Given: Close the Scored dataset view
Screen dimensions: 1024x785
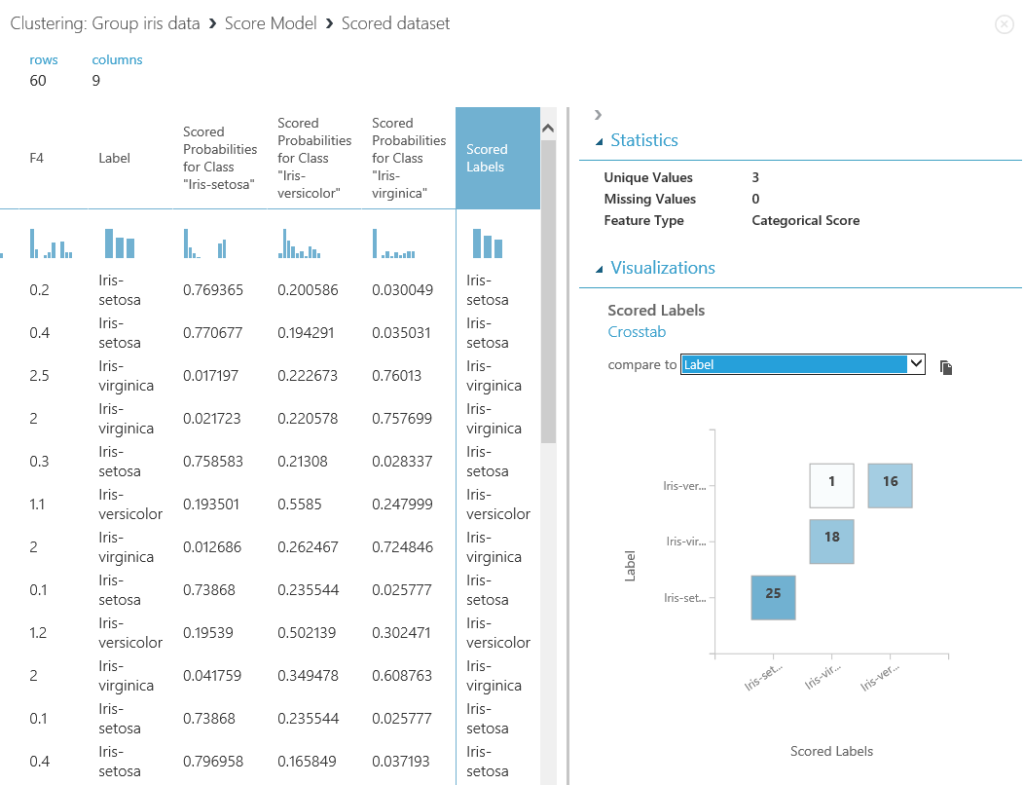Looking at the screenshot, I should pyautogui.click(x=1004, y=24).
